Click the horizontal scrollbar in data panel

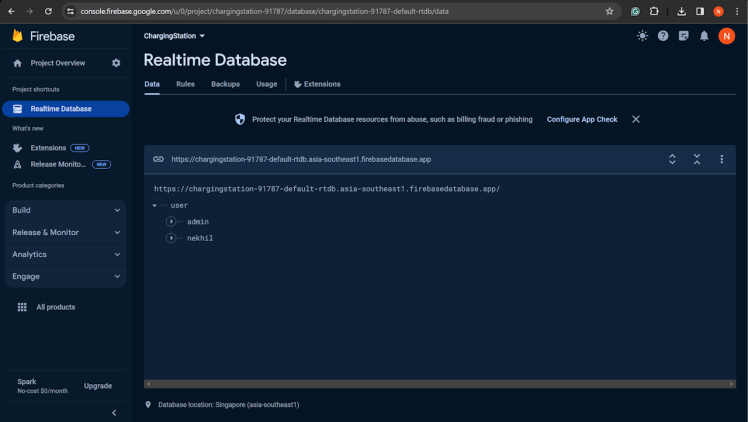click(x=440, y=383)
